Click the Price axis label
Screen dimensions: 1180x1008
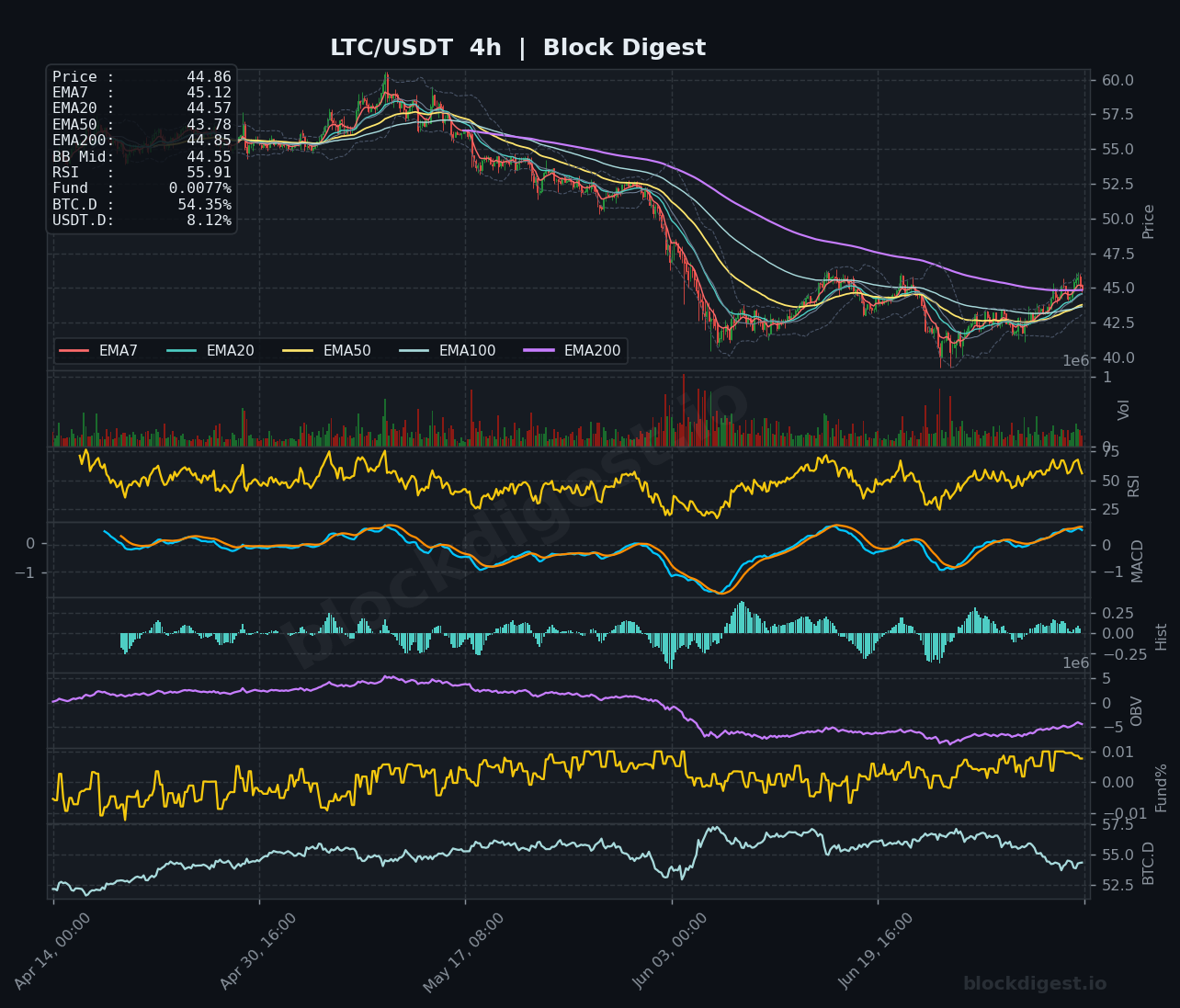coord(1148,221)
